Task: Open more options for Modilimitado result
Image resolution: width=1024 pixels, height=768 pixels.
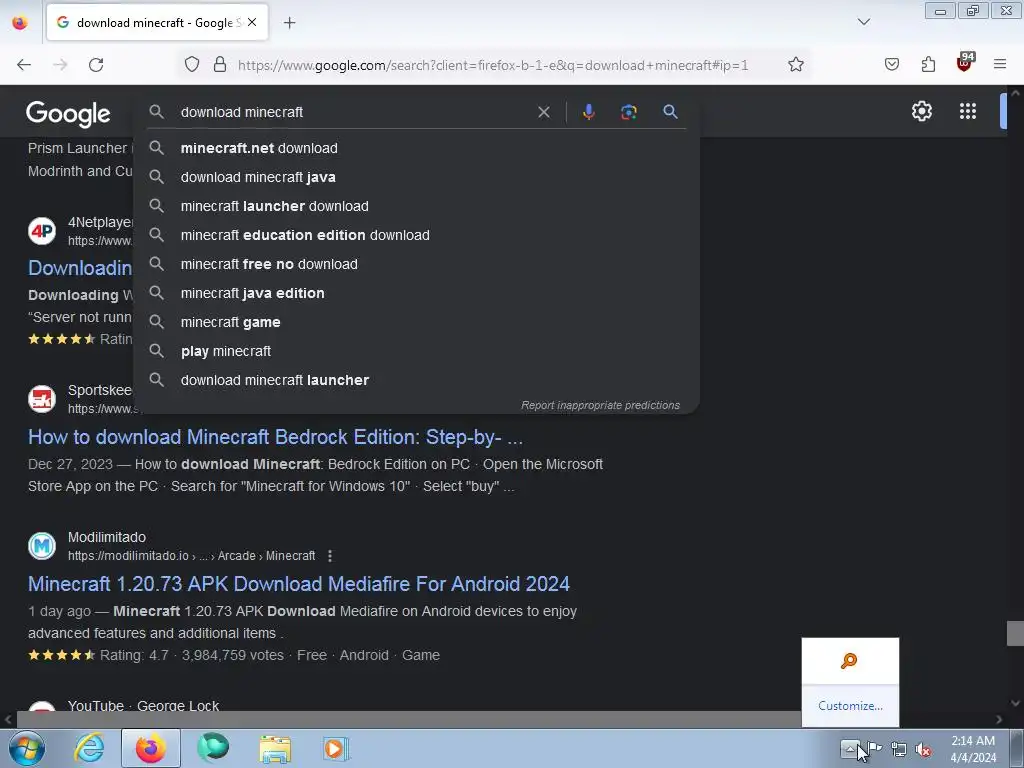Action: 330,556
